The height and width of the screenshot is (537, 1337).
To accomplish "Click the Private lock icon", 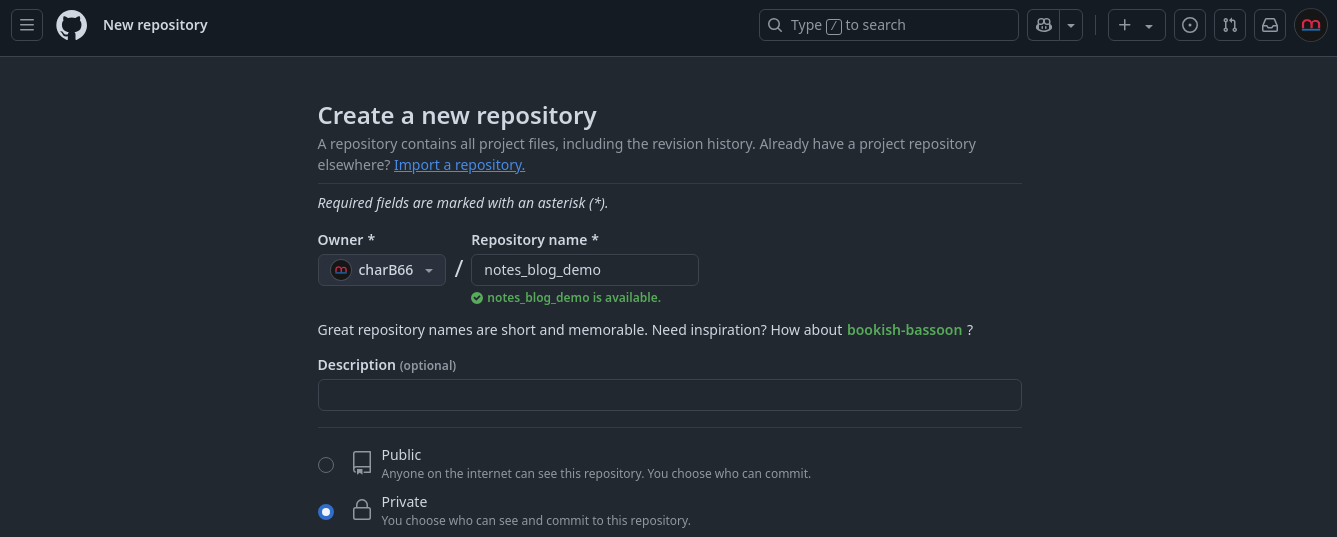I will click(x=362, y=511).
